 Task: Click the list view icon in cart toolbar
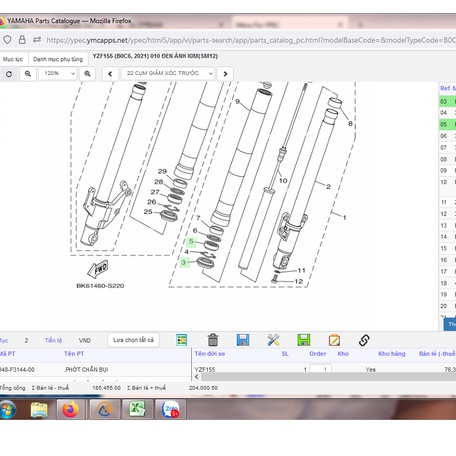click(181, 340)
